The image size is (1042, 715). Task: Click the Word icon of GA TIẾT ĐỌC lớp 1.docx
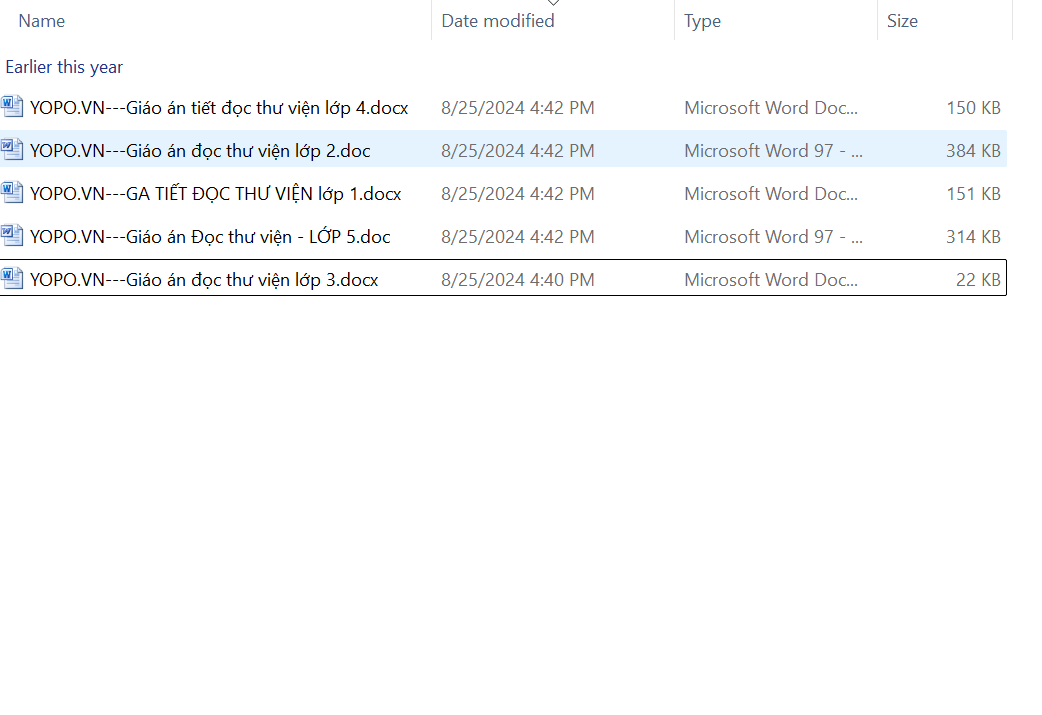[12, 193]
